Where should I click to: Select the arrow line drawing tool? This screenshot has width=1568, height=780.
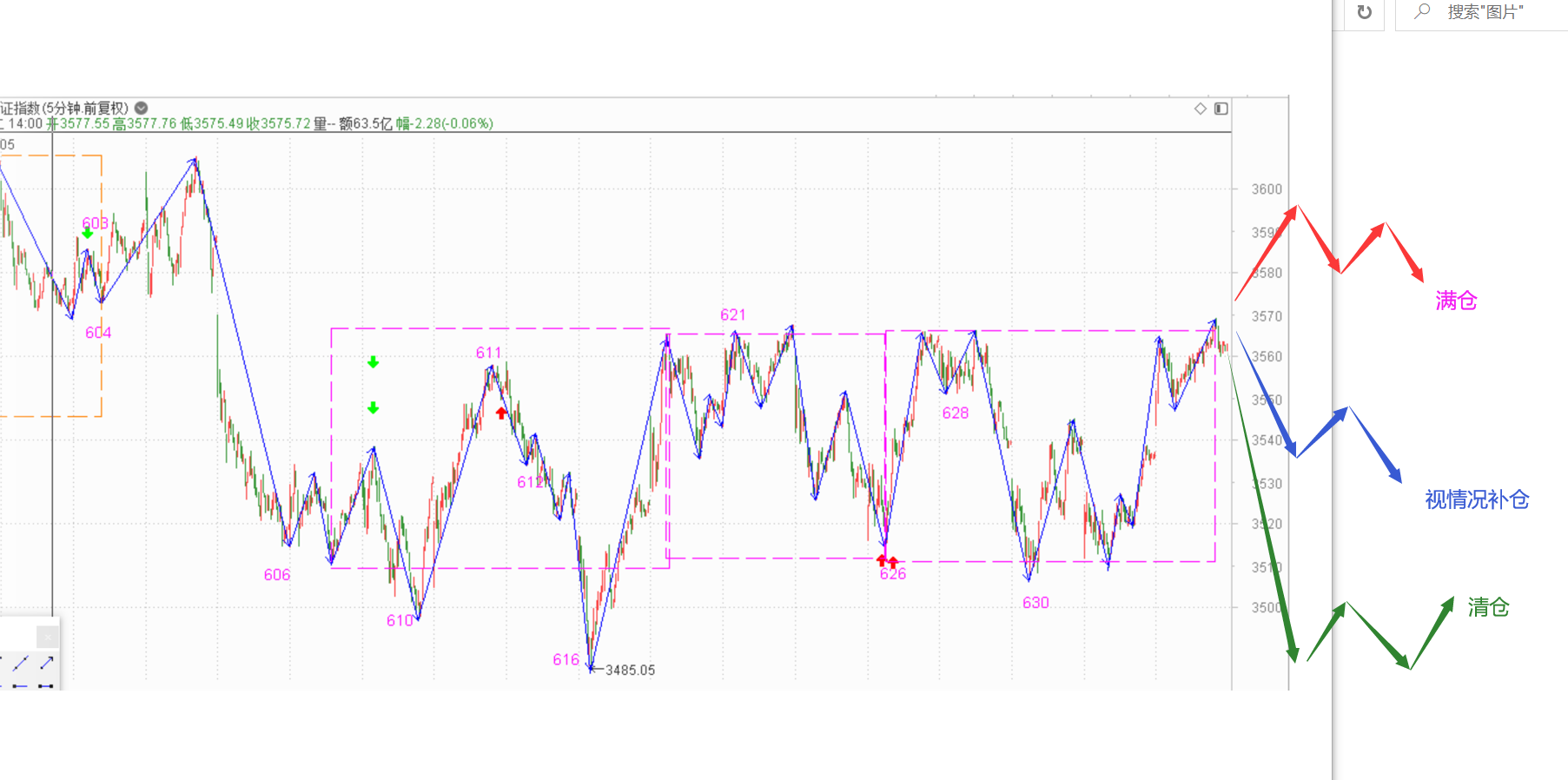[47, 663]
